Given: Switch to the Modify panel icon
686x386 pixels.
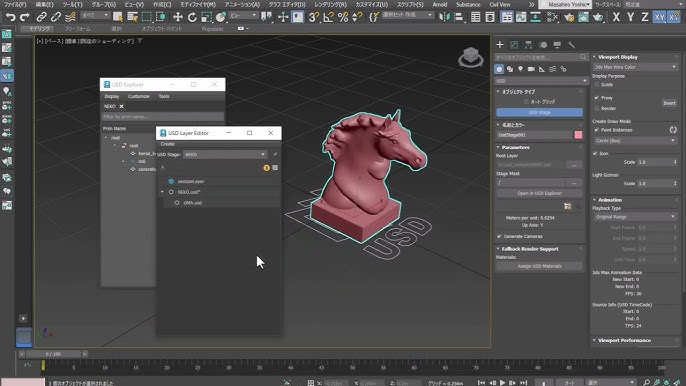Looking at the screenshot, I should (514, 45).
